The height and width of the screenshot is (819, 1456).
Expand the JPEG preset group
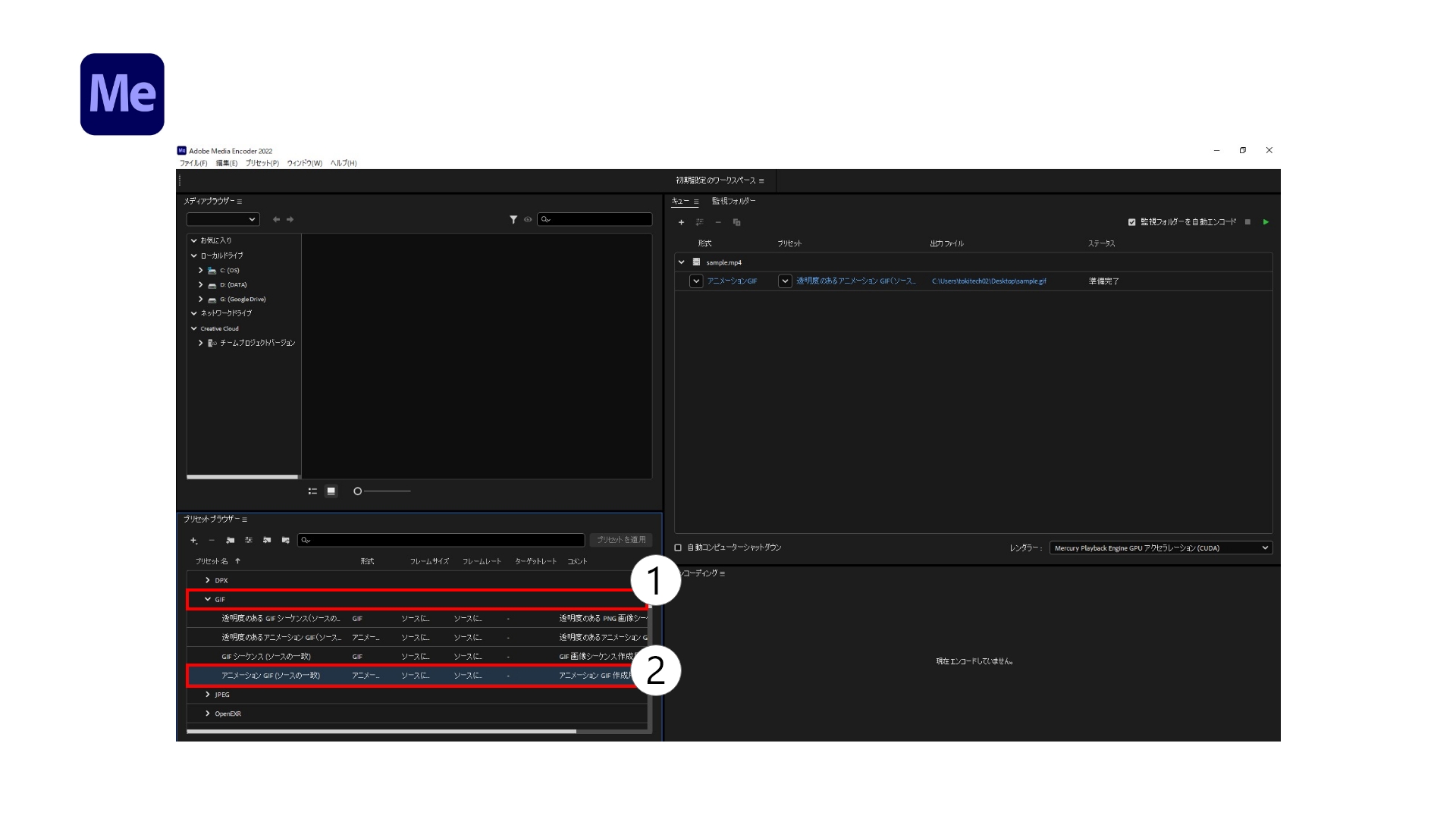pos(206,694)
